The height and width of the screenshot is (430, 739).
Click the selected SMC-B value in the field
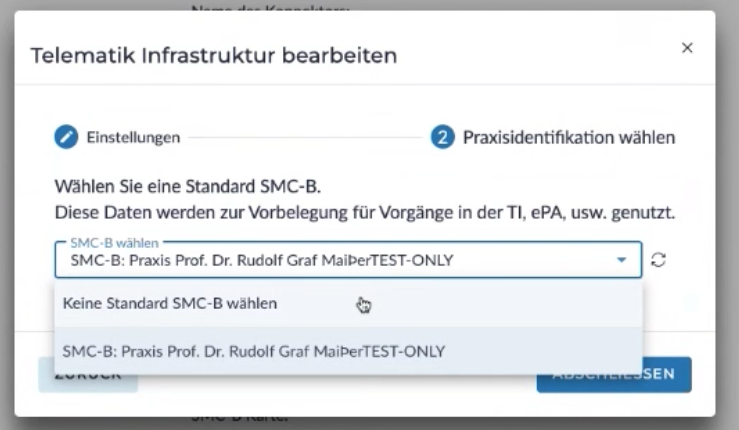coord(262,261)
